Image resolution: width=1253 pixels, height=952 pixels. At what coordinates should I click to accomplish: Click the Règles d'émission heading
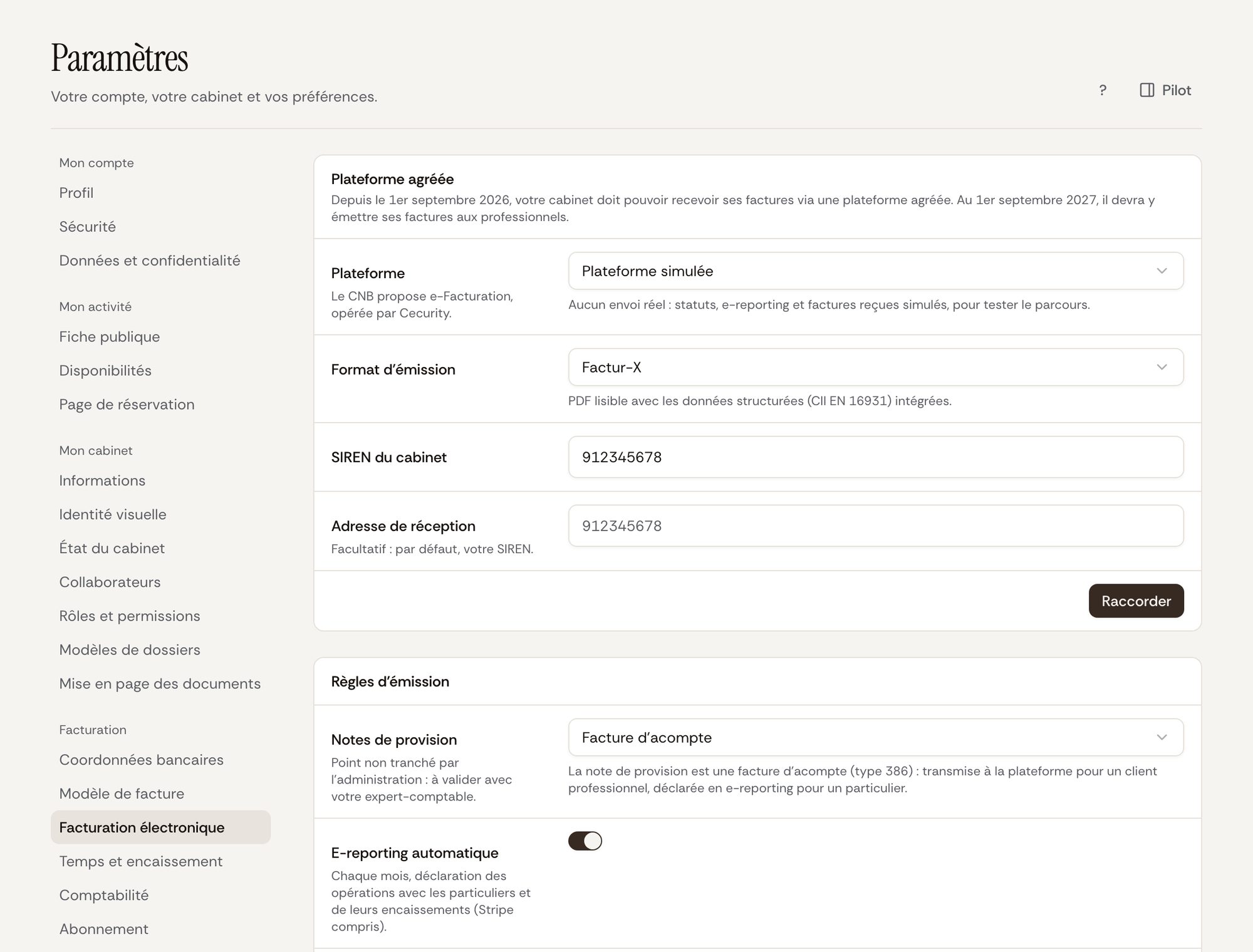tap(390, 681)
